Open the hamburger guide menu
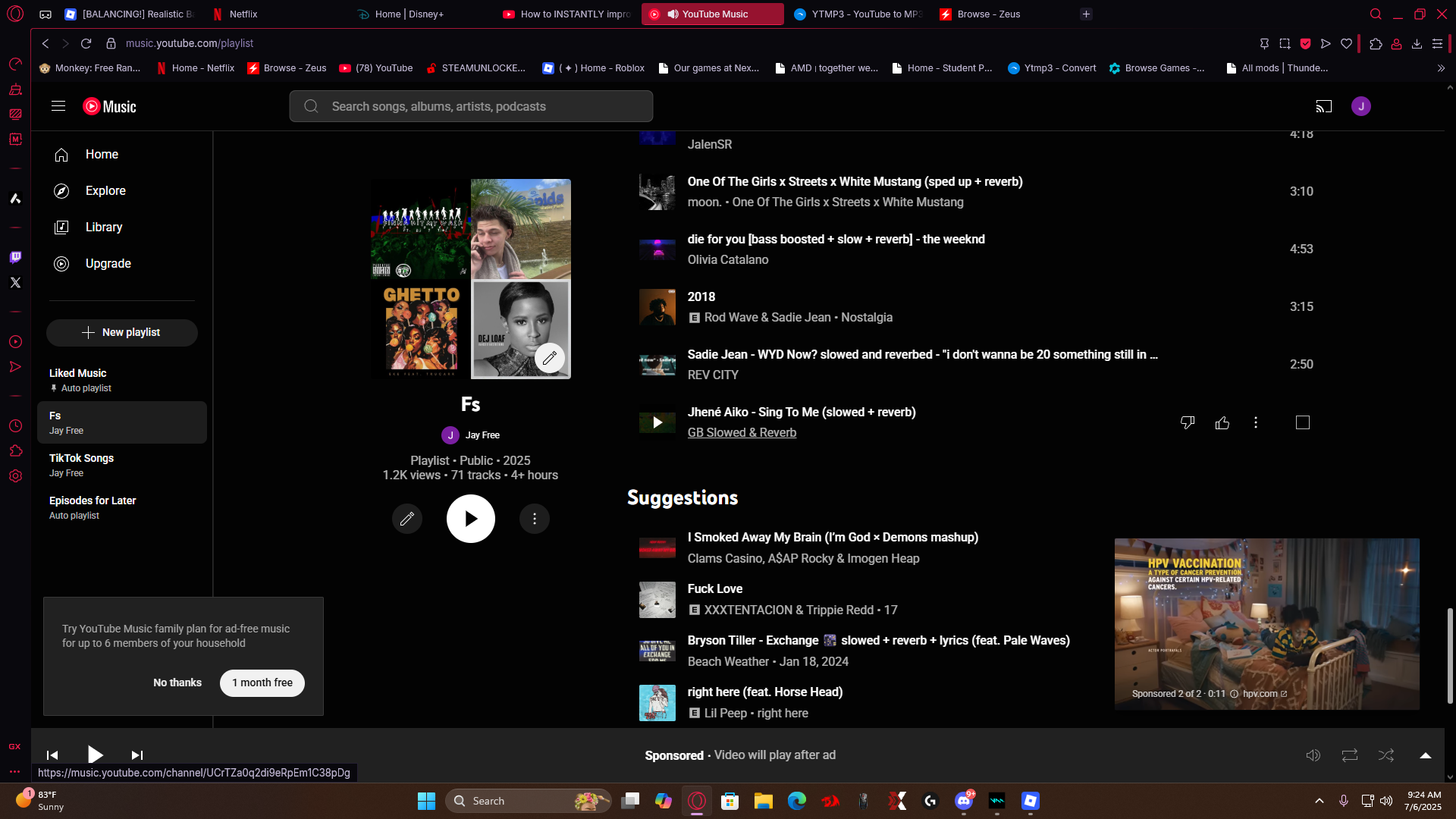This screenshot has height=819, width=1456. [58, 106]
